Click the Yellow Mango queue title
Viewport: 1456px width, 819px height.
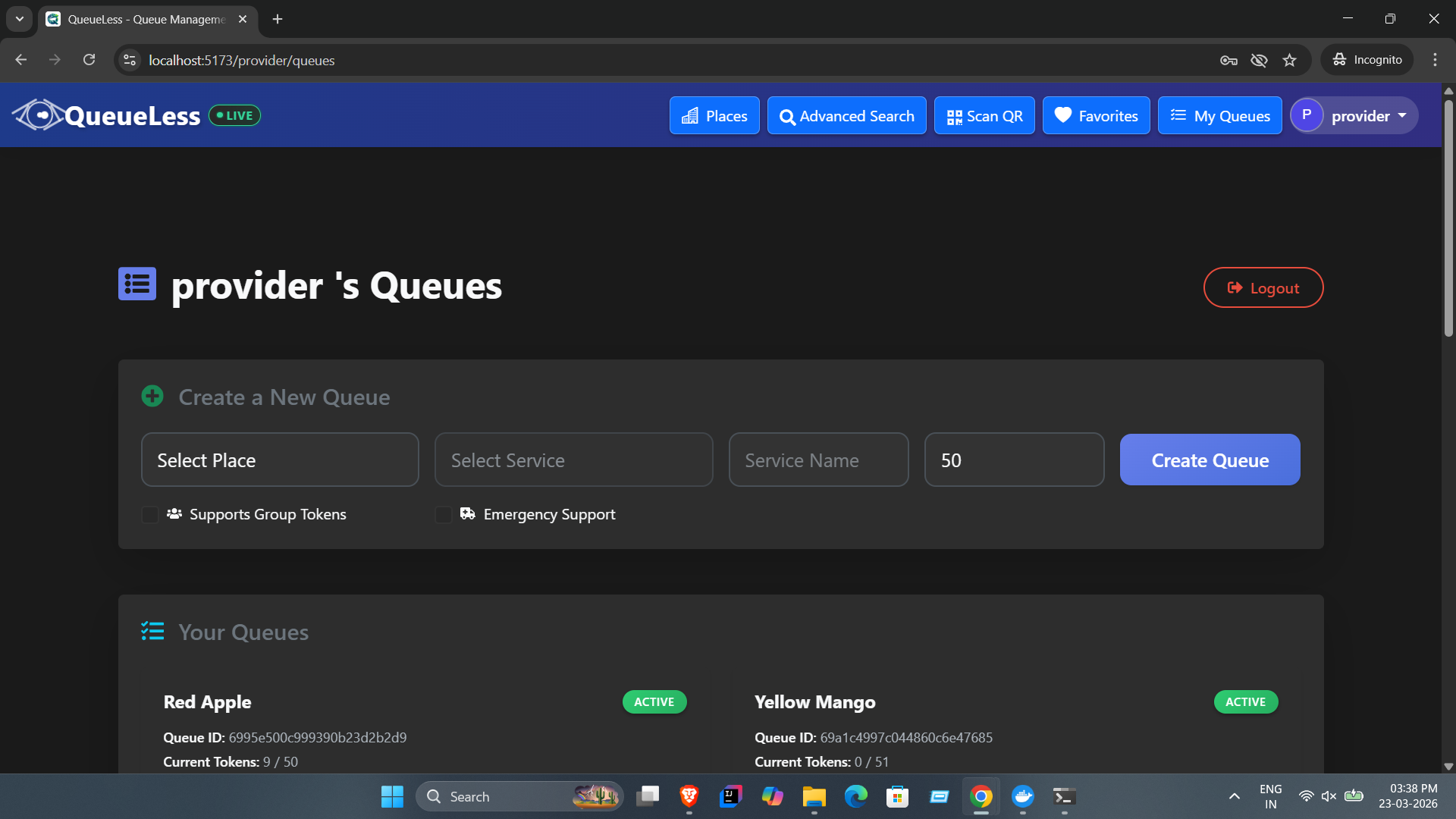[x=814, y=702]
